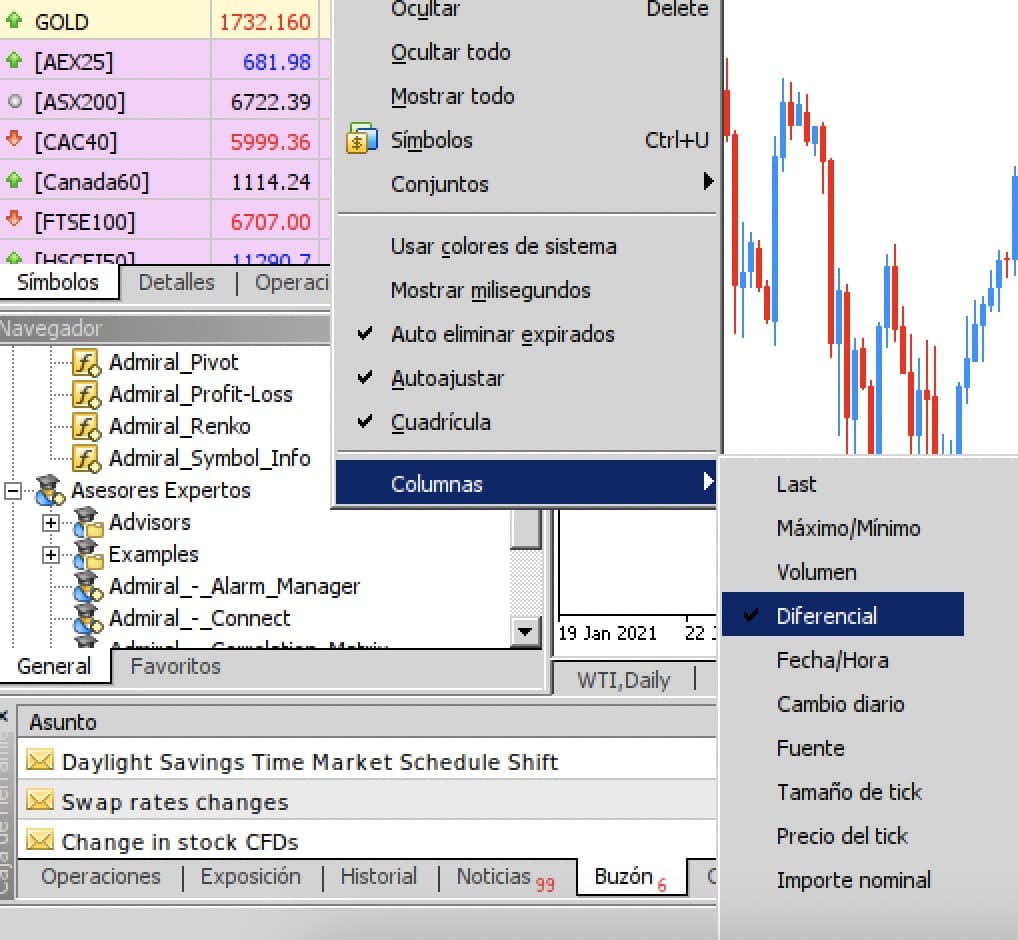The height and width of the screenshot is (940, 1018).
Task: Enable the Last column
Action: (x=843, y=484)
